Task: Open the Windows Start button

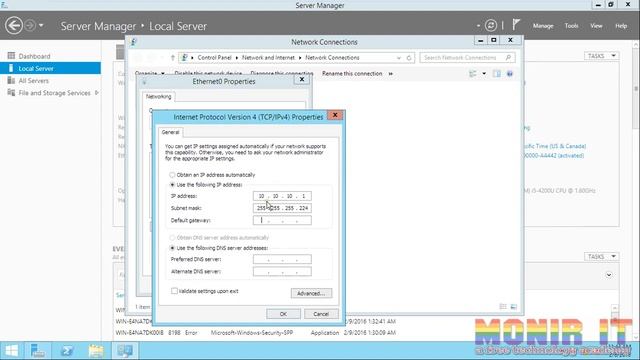Action: coord(11,351)
